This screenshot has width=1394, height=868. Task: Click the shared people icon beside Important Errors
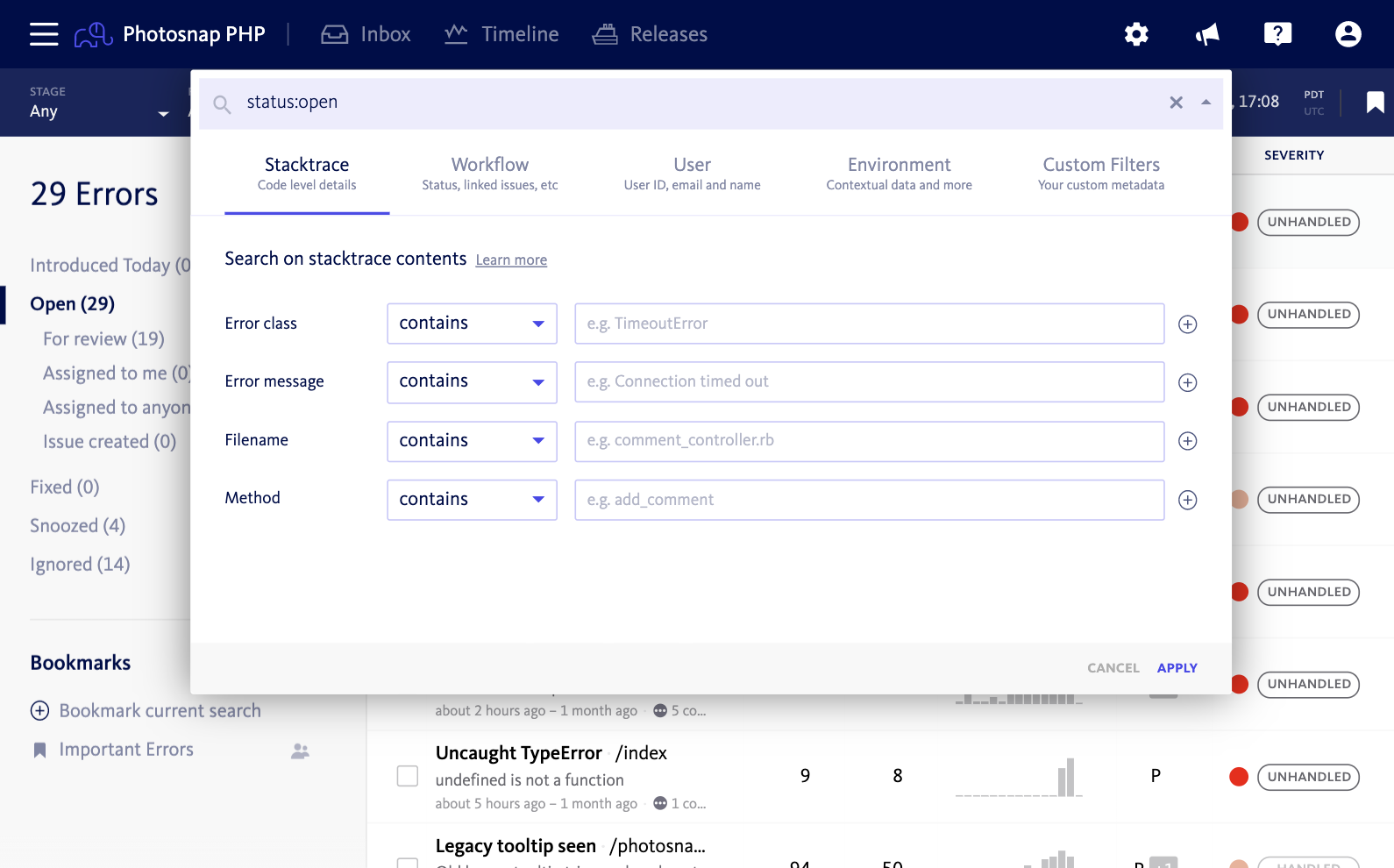pos(300,751)
